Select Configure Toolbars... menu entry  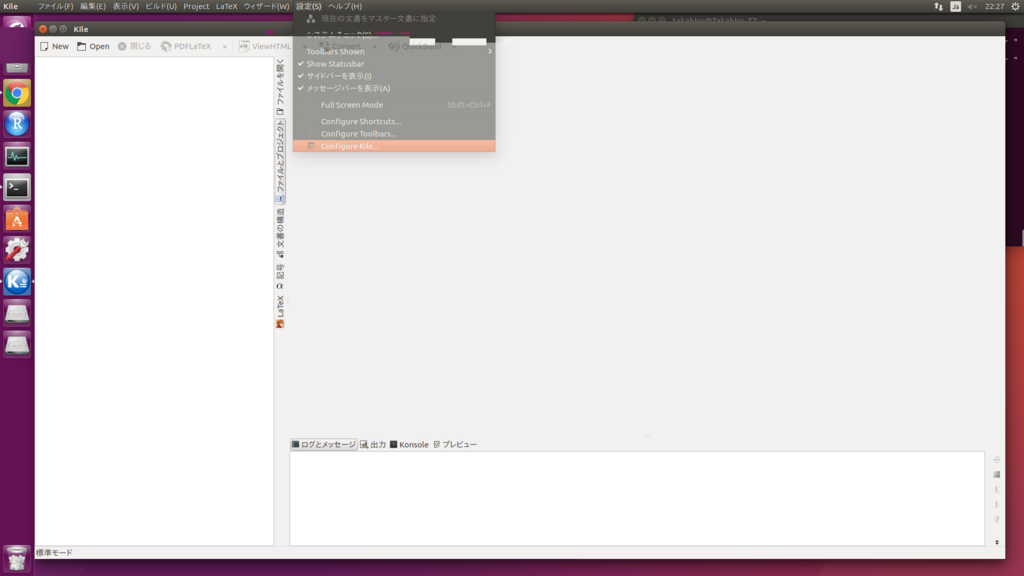tap(394, 134)
